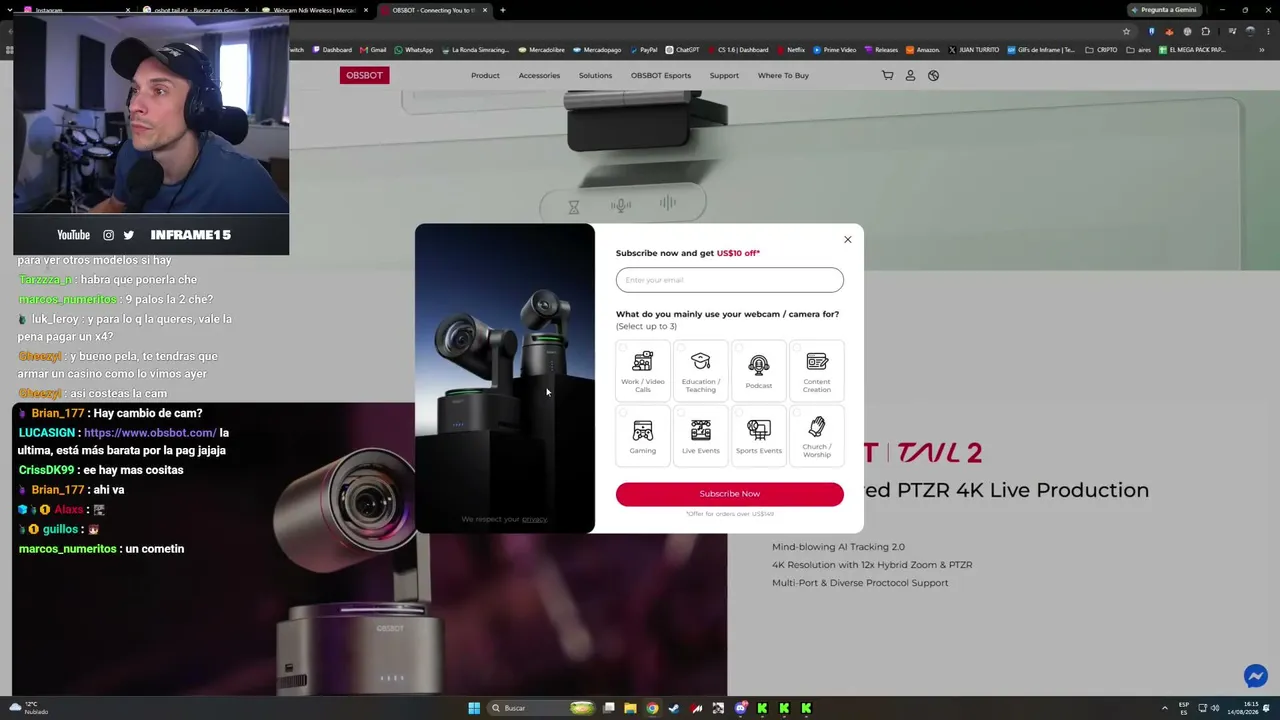Select the Work / Video Calls option
The width and height of the screenshot is (1280, 720).
pos(643,370)
